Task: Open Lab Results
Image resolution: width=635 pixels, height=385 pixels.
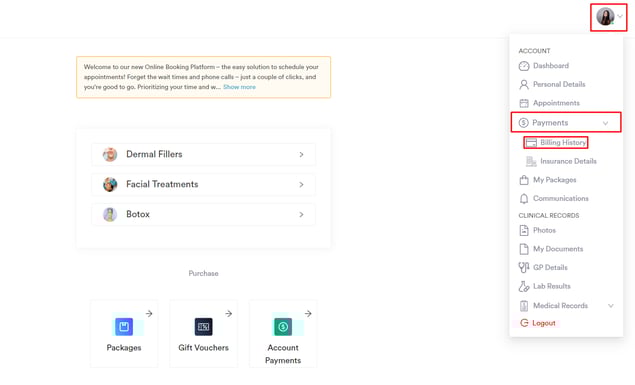Action: pyautogui.click(x=552, y=286)
